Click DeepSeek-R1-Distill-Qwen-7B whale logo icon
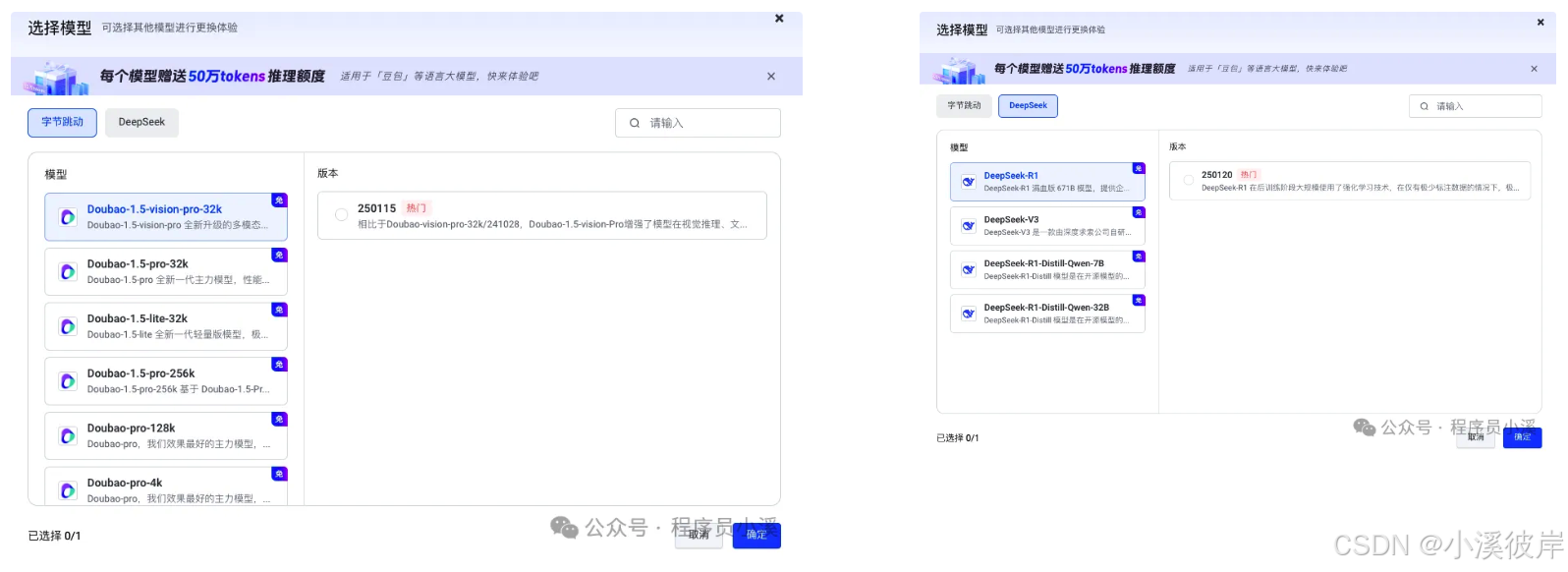Image resolution: width=1568 pixels, height=572 pixels. pos(968,270)
